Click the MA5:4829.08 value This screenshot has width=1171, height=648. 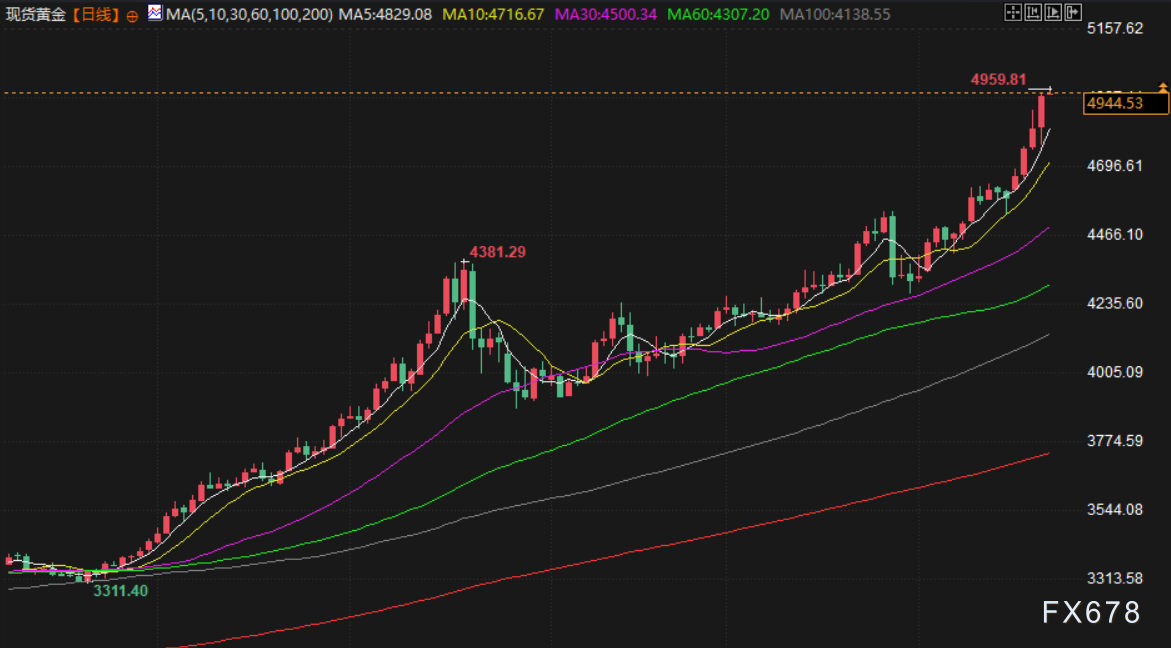tap(385, 13)
